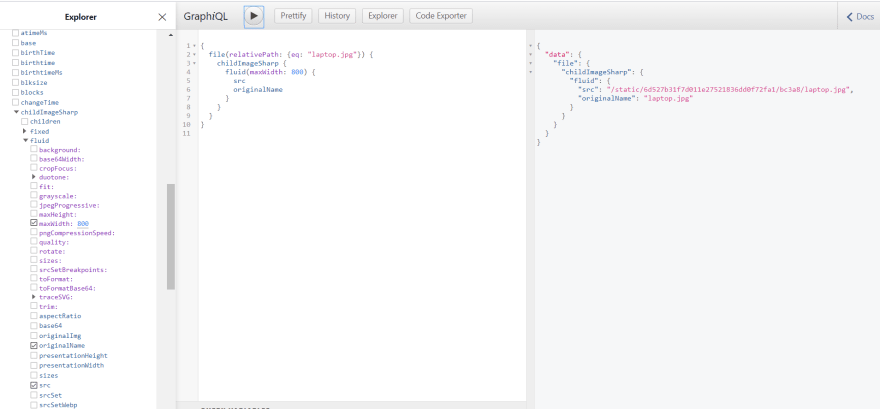This screenshot has width=880, height=409.
Task: Click the Prettify button
Action: coord(294,16)
